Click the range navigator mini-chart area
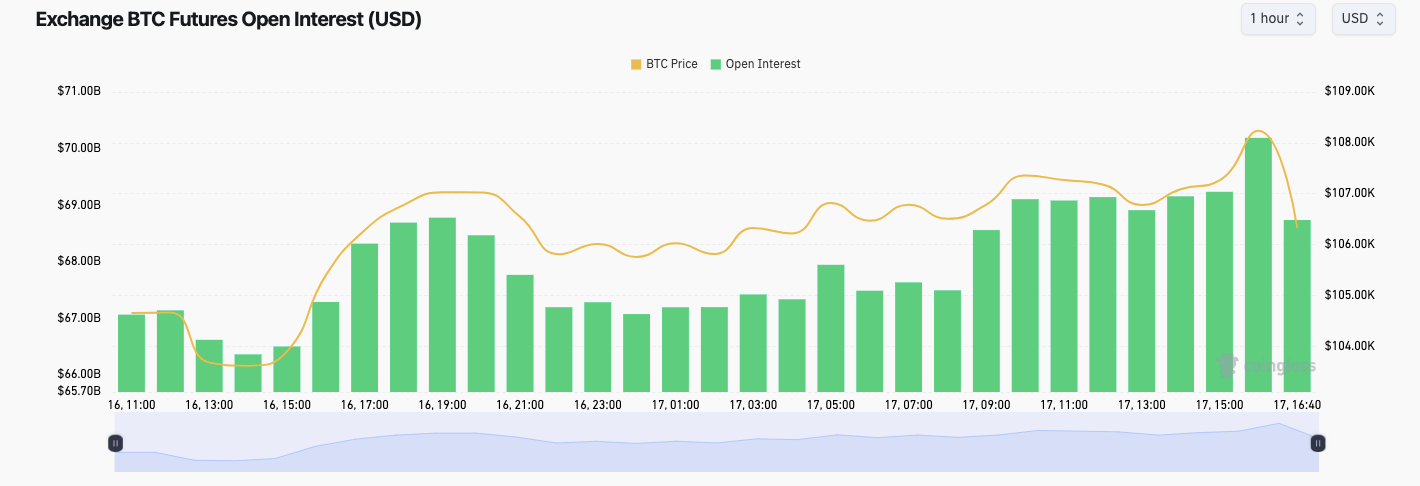The image size is (1420, 486). (x=716, y=445)
